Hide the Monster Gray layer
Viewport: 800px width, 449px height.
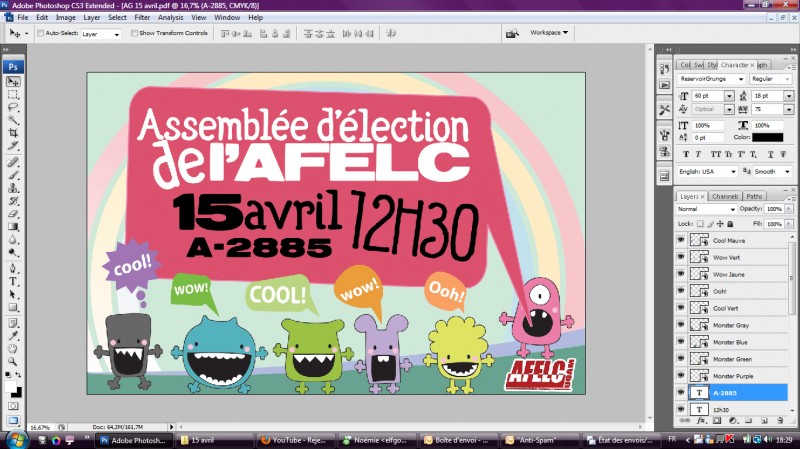pos(681,325)
